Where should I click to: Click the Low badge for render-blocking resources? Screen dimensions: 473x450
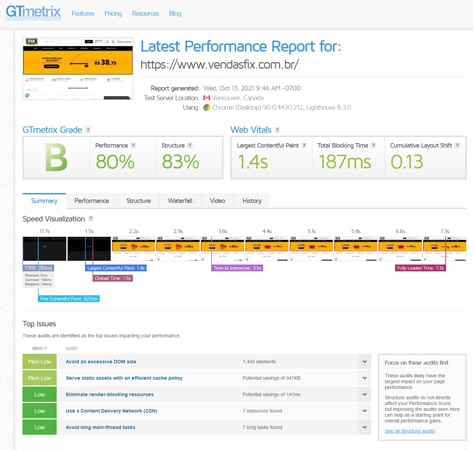click(39, 394)
